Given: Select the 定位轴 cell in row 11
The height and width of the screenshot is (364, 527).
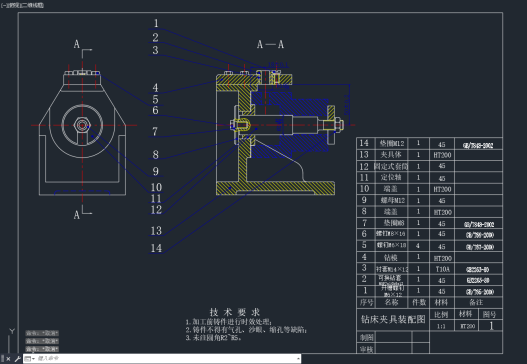Looking at the screenshot, I should (x=392, y=177).
